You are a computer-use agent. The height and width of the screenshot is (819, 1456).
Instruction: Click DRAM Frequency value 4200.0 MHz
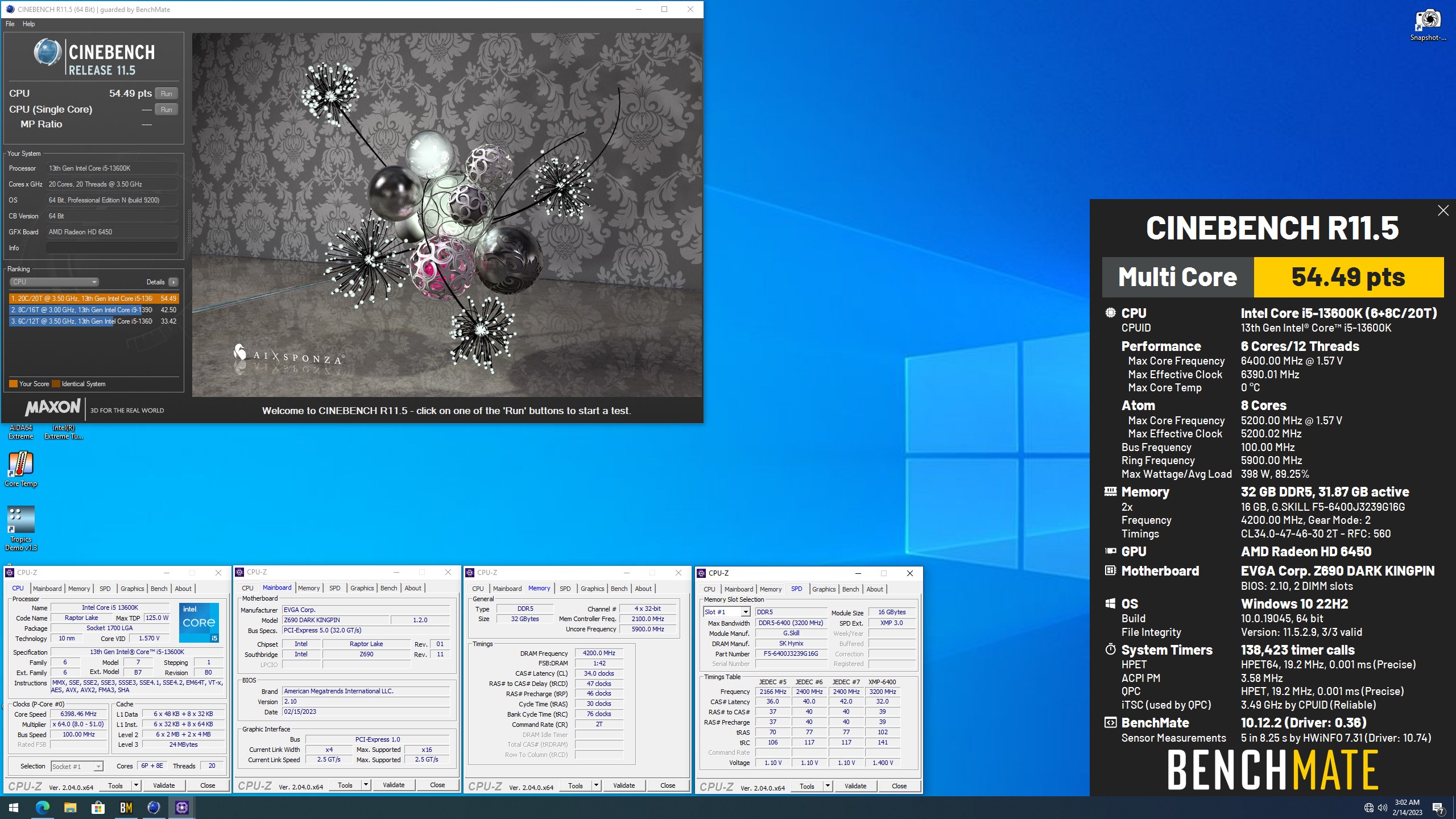click(599, 653)
